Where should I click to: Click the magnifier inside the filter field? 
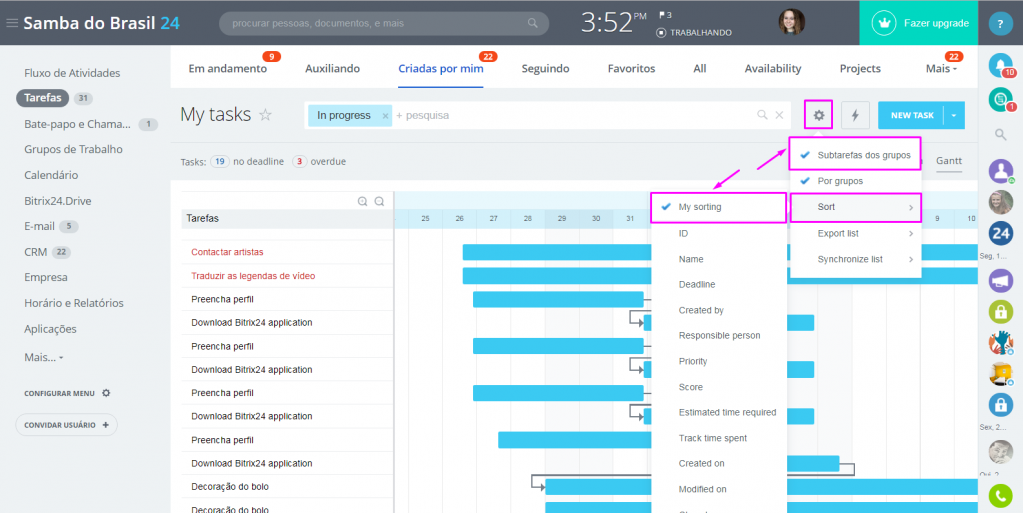pos(762,115)
